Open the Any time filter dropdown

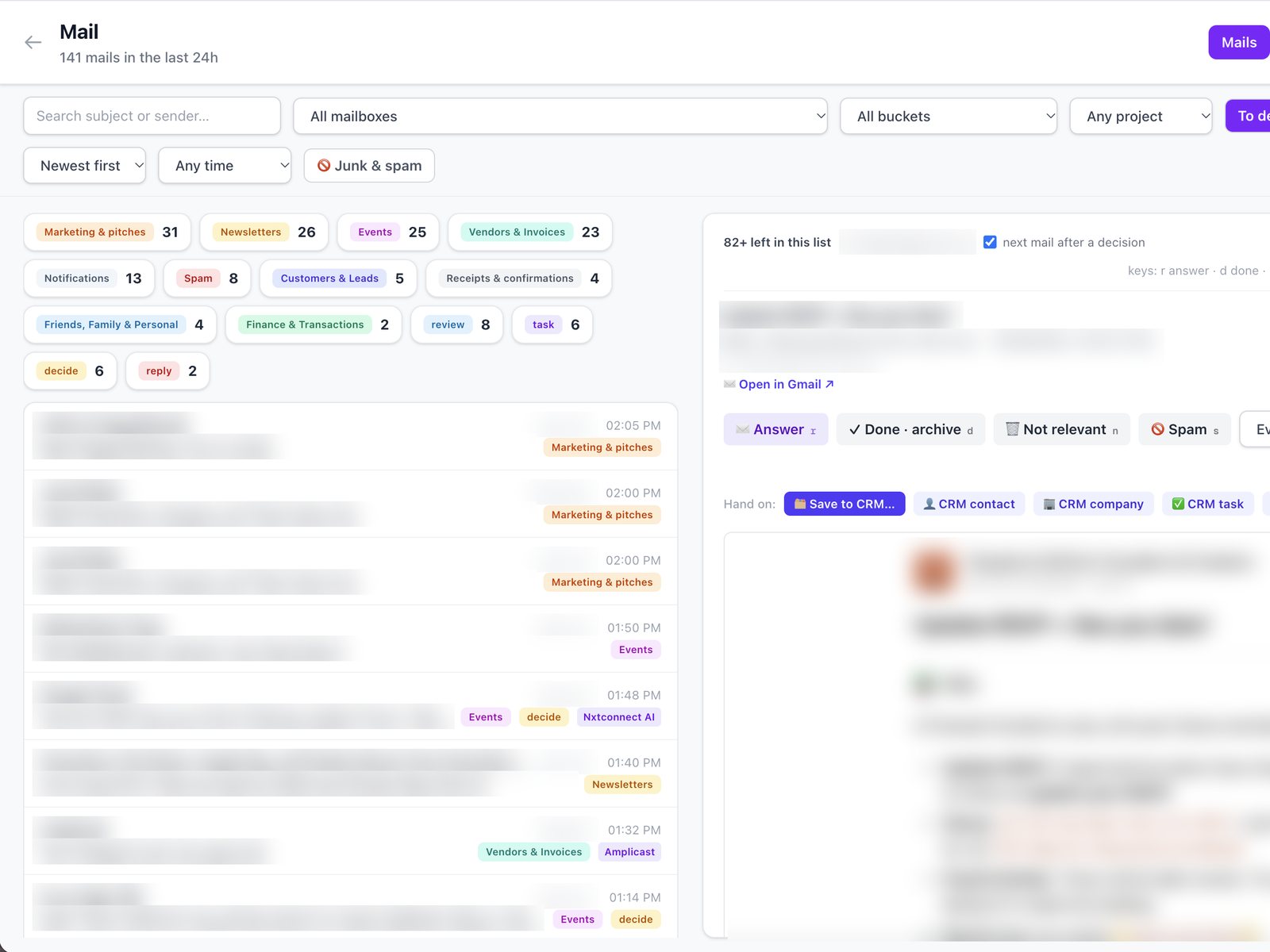tap(225, 166)
